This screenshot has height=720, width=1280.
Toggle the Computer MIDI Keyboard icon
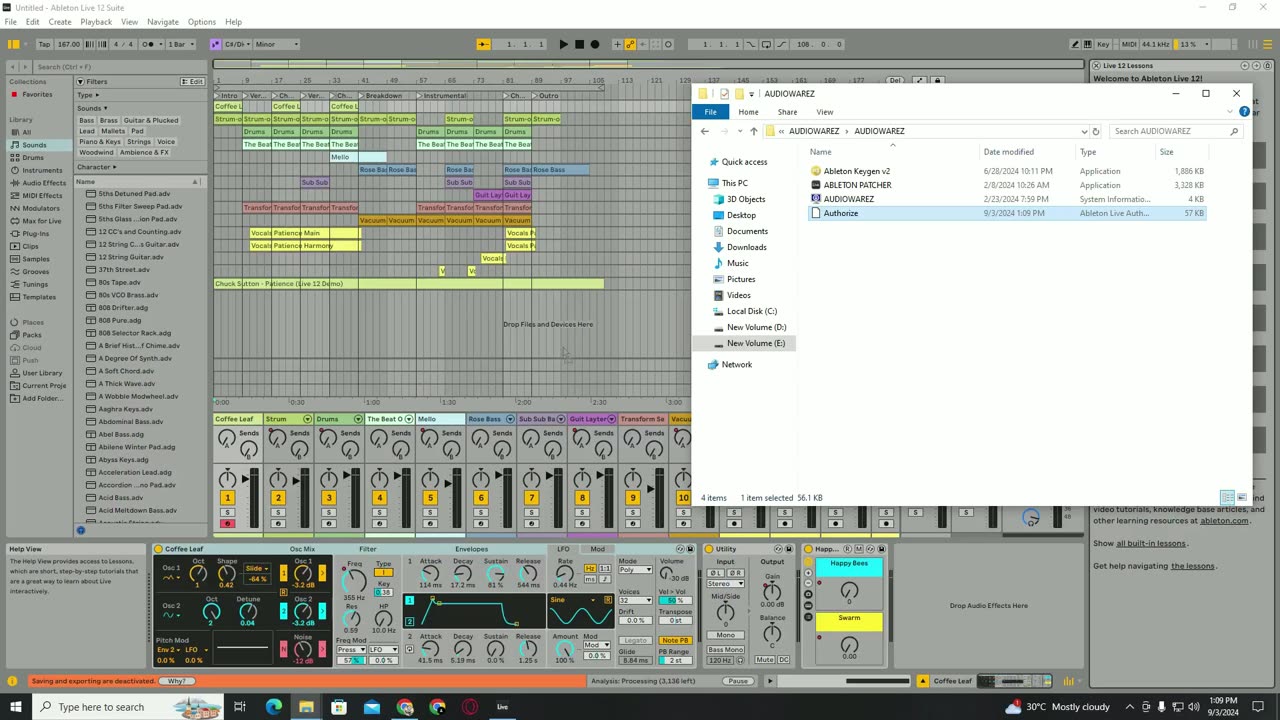[1088, 44]
